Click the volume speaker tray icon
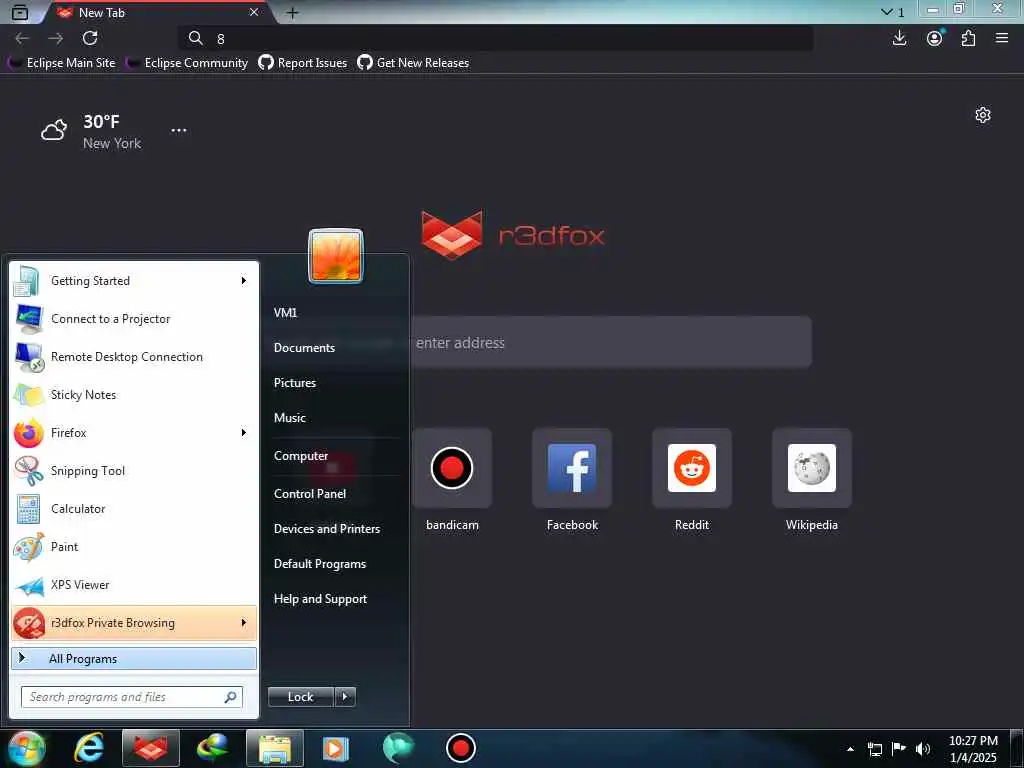The image size is (1024, 768). point(922,749)
